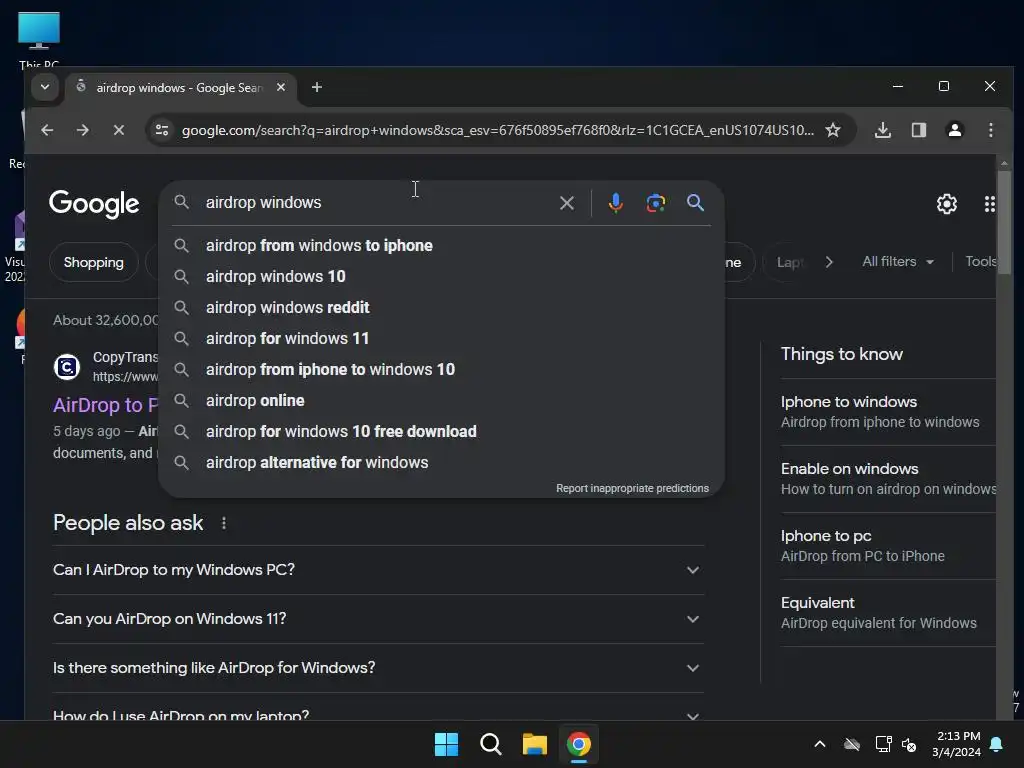The width and height of the screenshot is (1024, 768).
Task: Search by image with Google Lens icon
Action: 656,203
